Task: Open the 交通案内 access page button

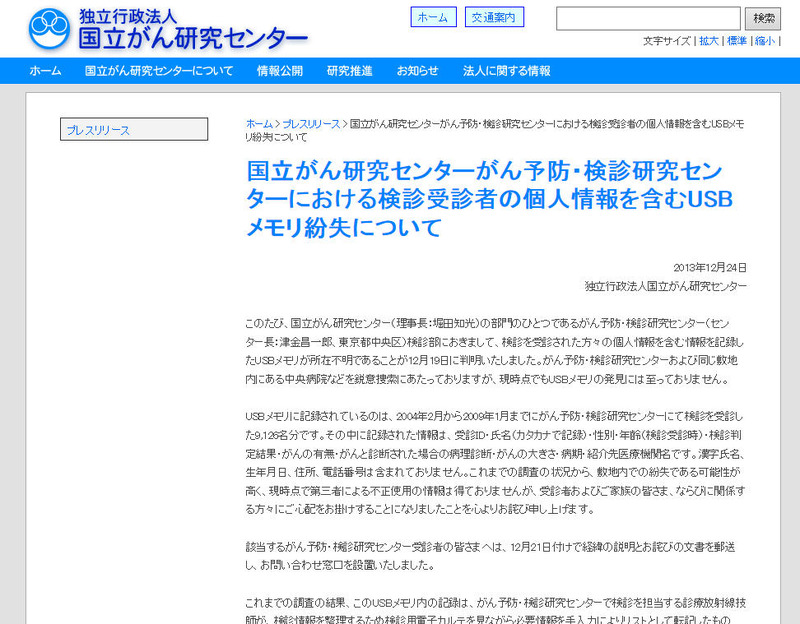Action: (494, 17)
